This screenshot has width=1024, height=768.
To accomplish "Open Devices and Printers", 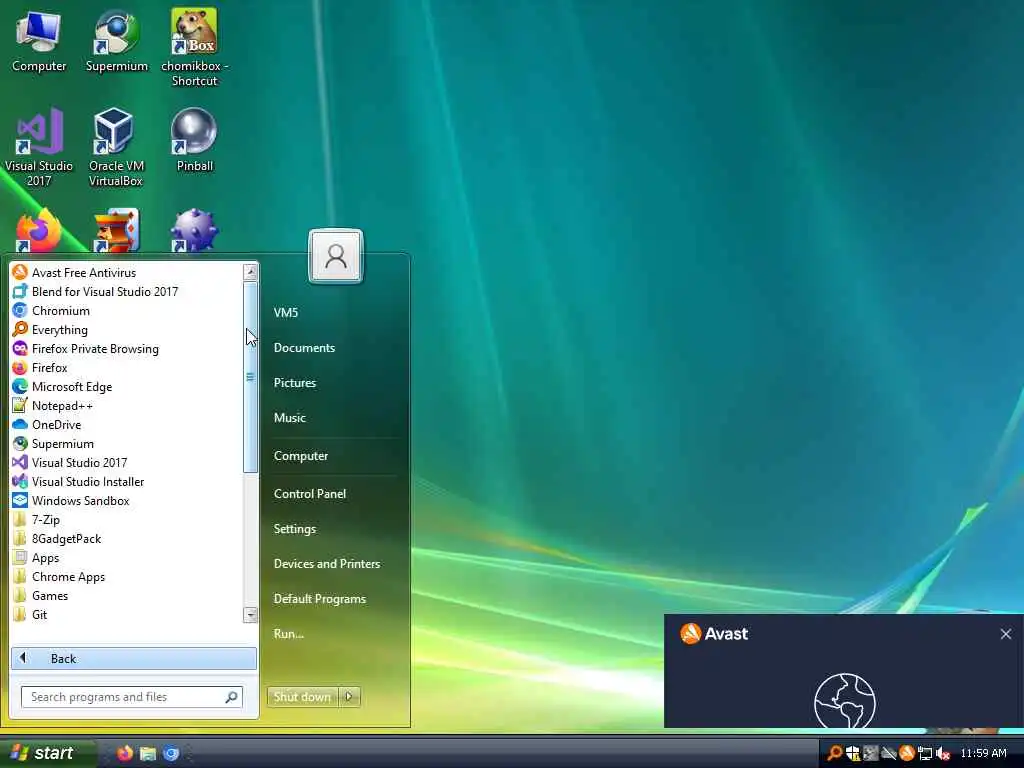I will [x=327, y=563].
